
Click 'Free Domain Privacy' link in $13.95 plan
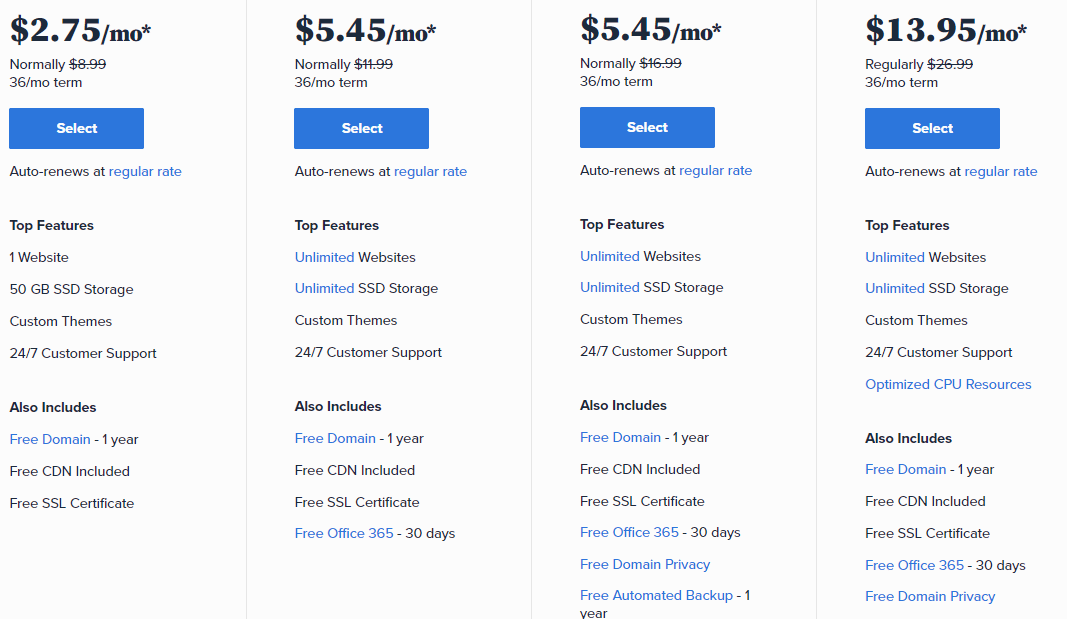coord(930,597)
